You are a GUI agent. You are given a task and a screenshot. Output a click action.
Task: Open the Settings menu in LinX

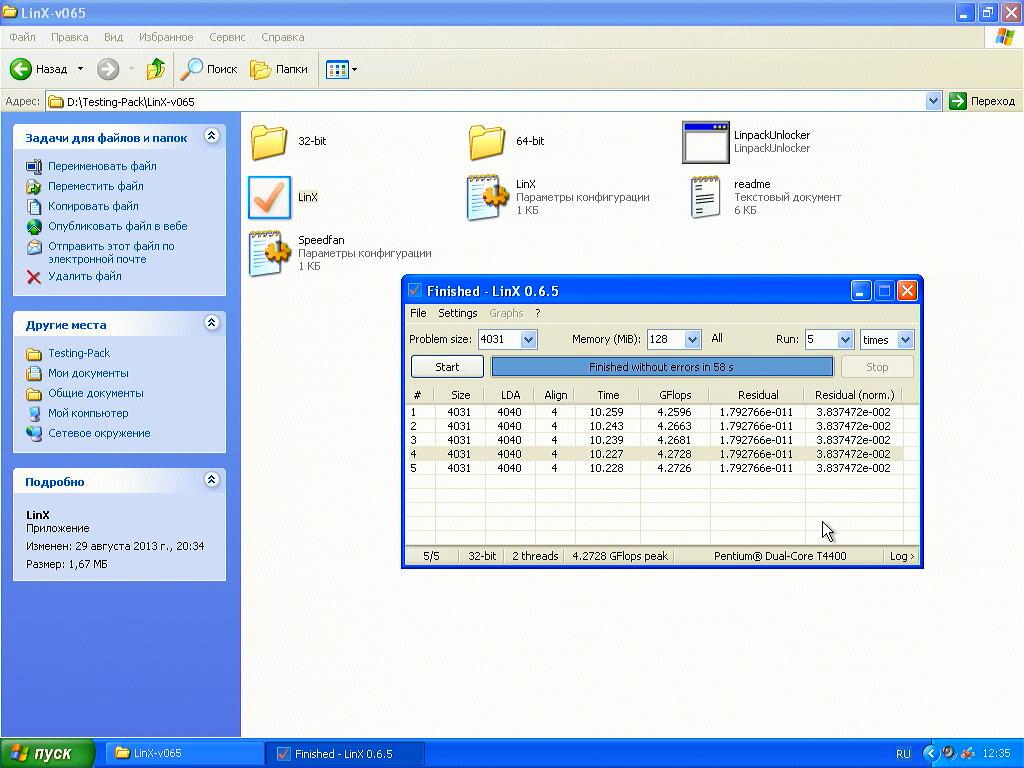457,313
